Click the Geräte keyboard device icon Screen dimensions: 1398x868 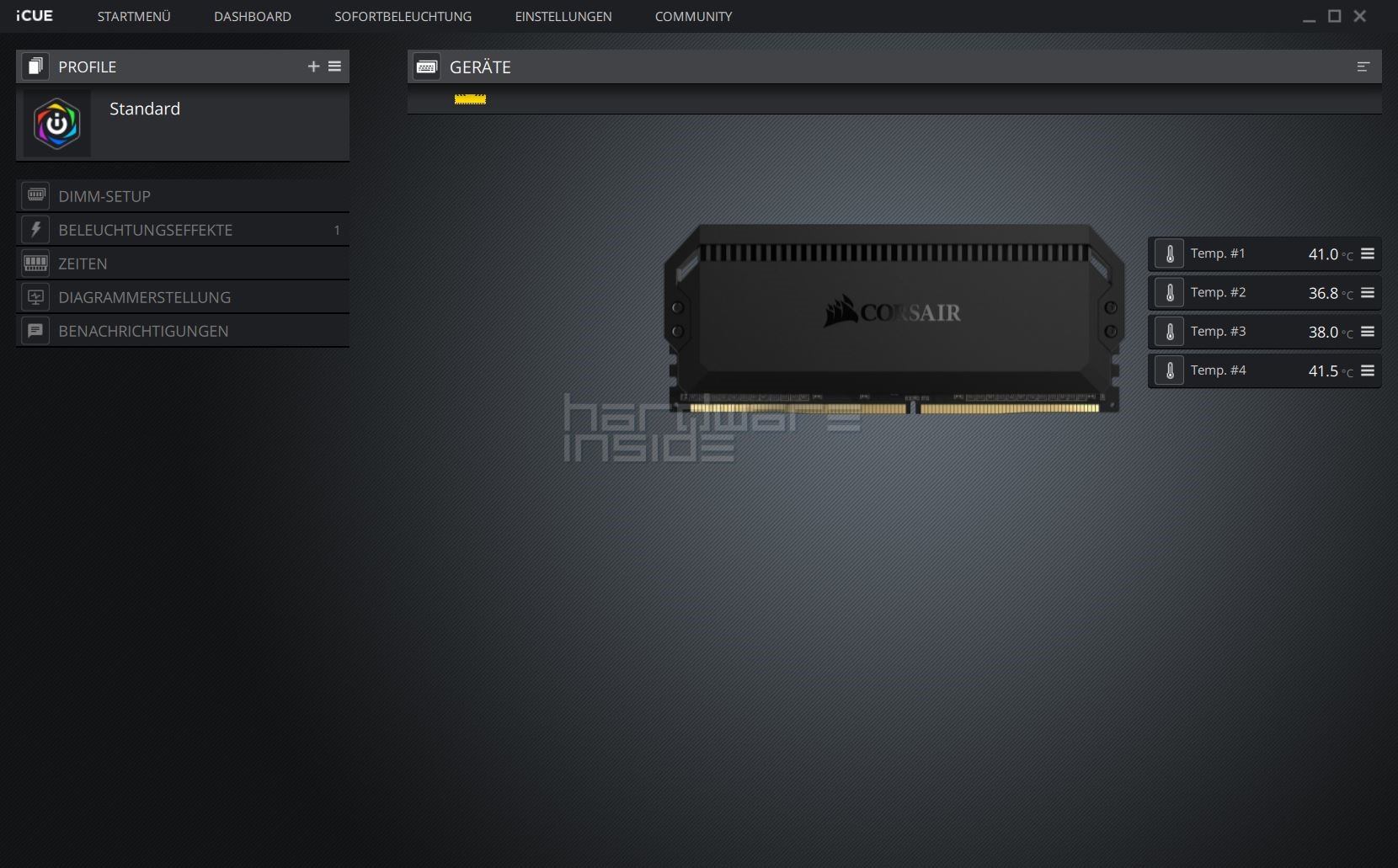click(x=427, y=67)
